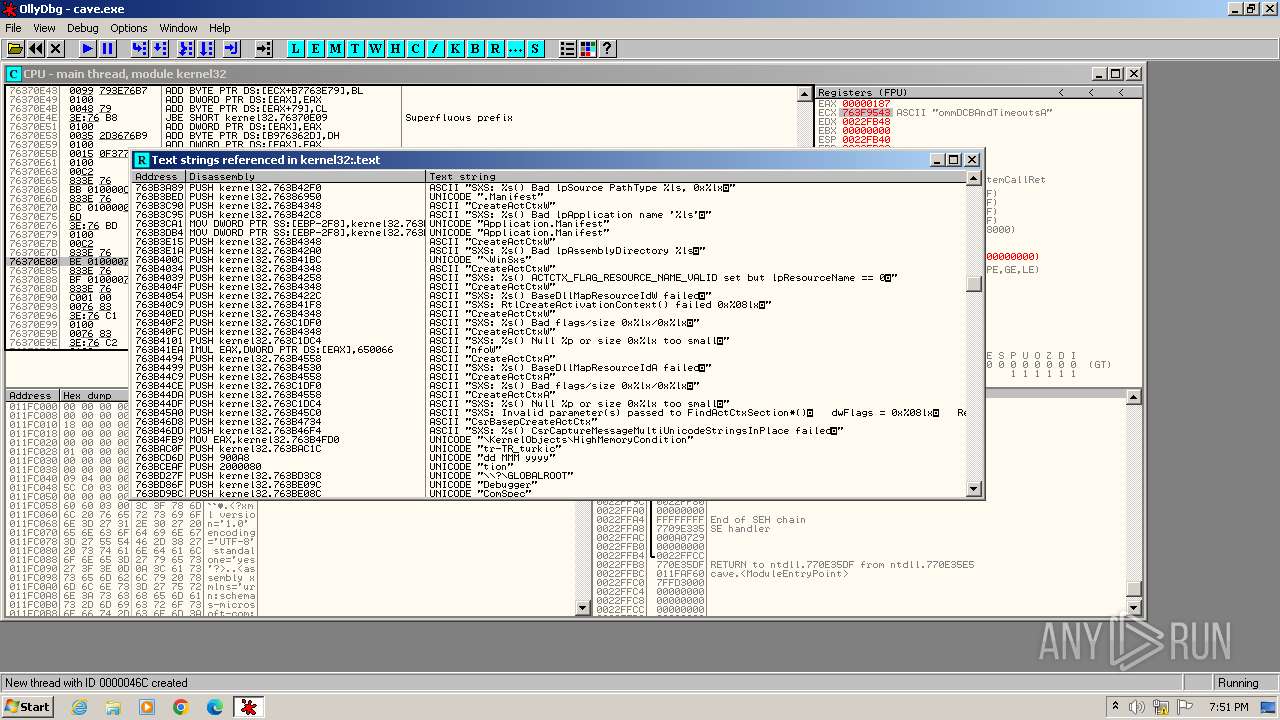This screenshot has height=720, width=1280.
Task: Open the Debug menu
Action: (x=83, y=28)
